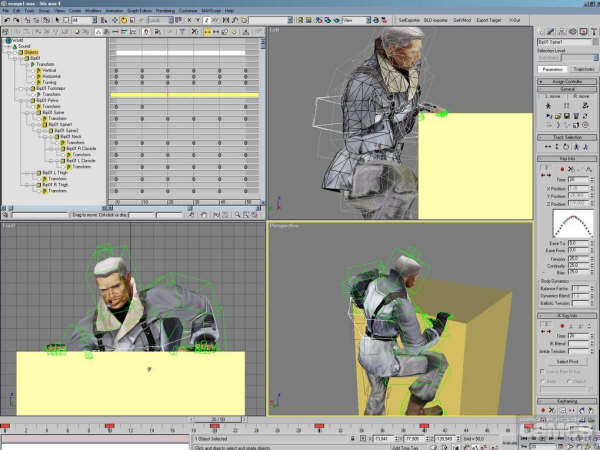Image resolution: width=600 pixels, height=450 pixels.
Task: Select the Body radio button
Action: coord(542,382)
